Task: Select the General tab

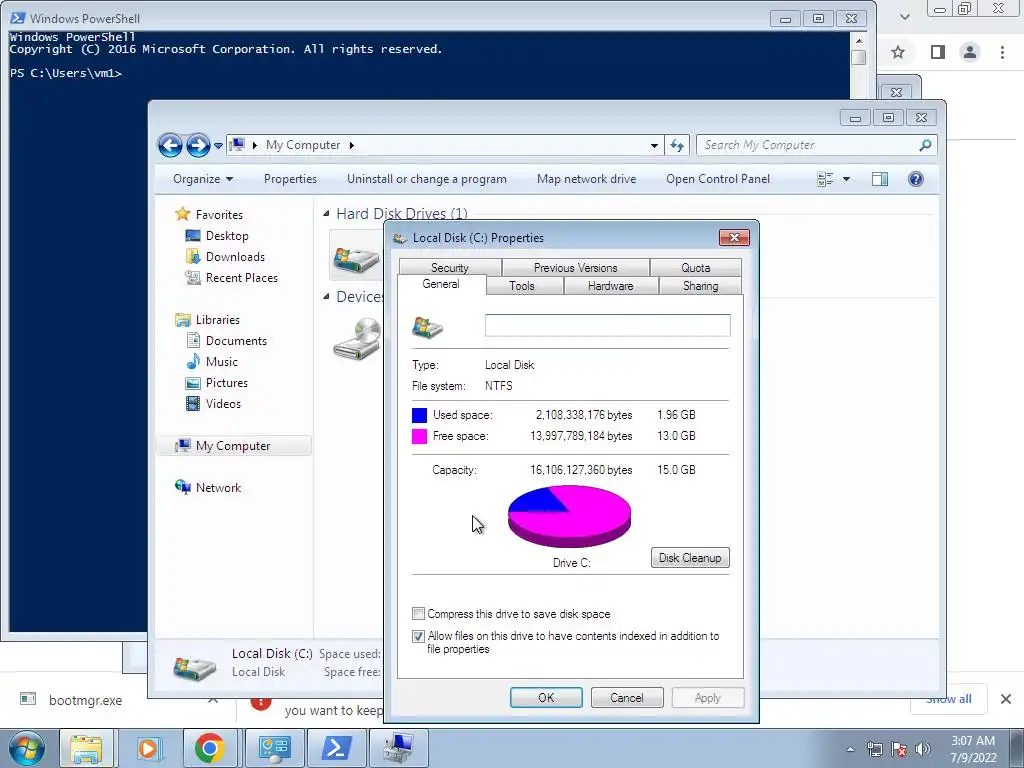Action: coord(441,284)
